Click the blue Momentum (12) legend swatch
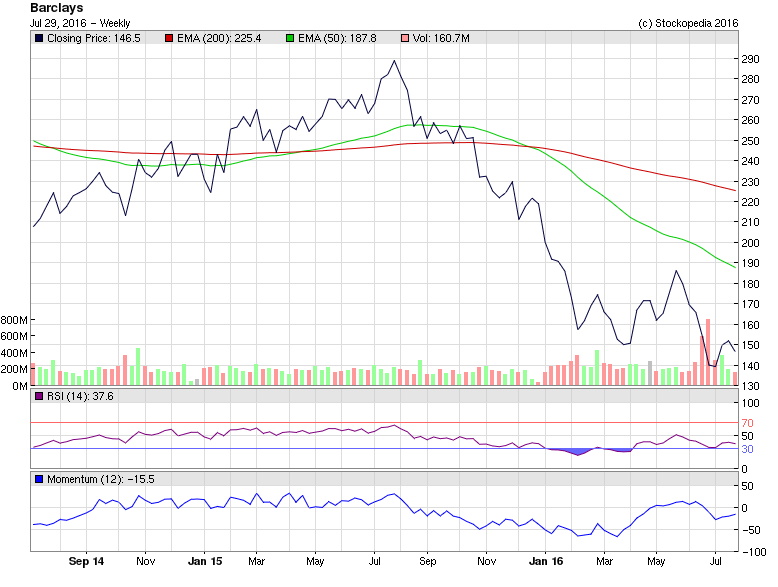Image resolution: width=778 pixels, height=587 pixels. [x=39, y=479]
